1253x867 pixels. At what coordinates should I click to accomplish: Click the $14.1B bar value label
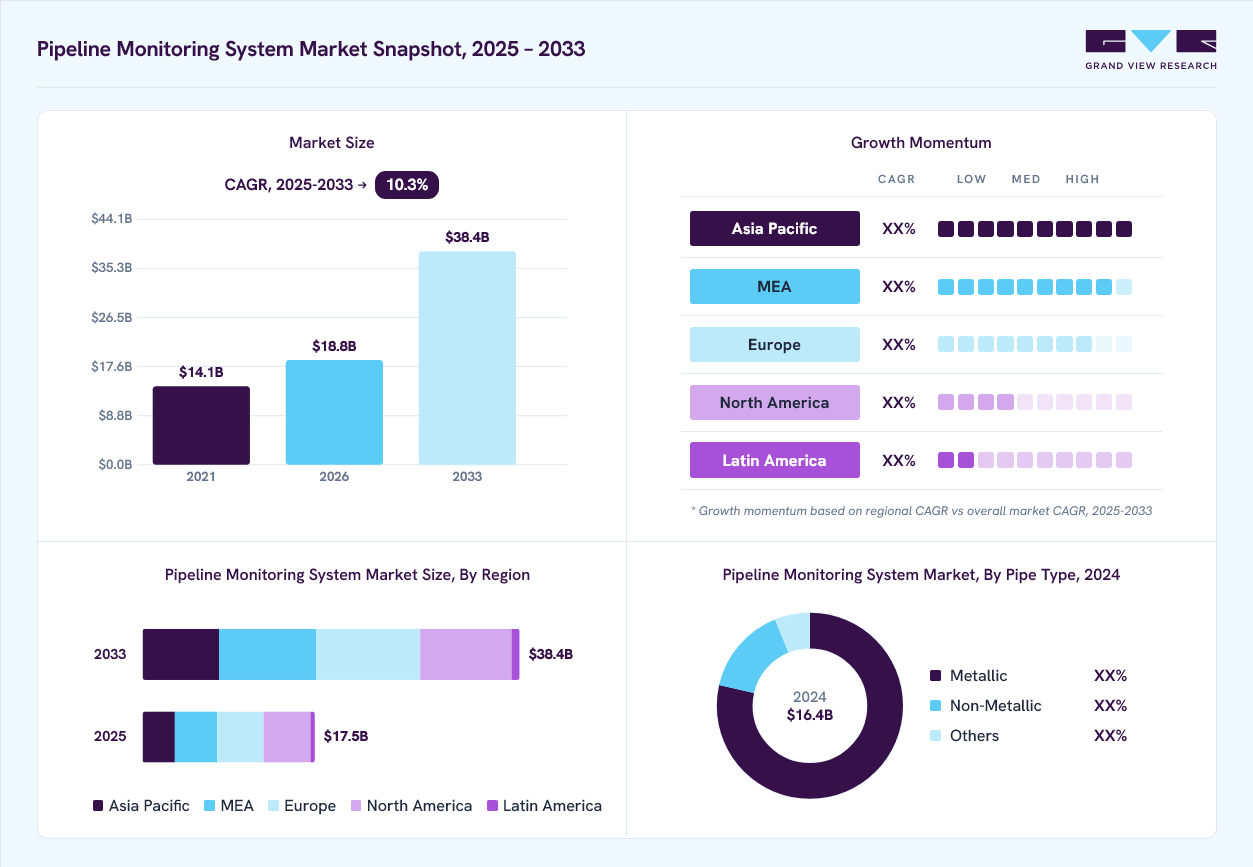pos(201,372)
